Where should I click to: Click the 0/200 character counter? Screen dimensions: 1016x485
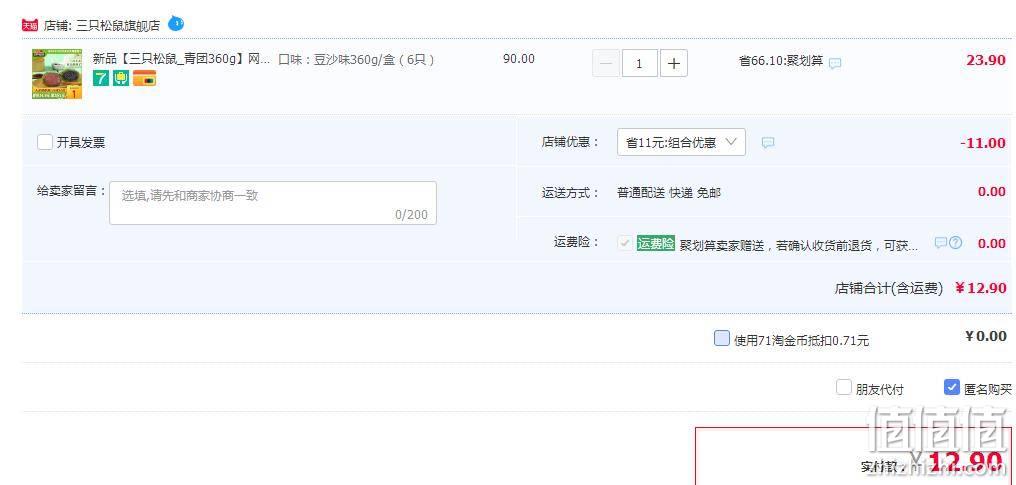[411, 214]
